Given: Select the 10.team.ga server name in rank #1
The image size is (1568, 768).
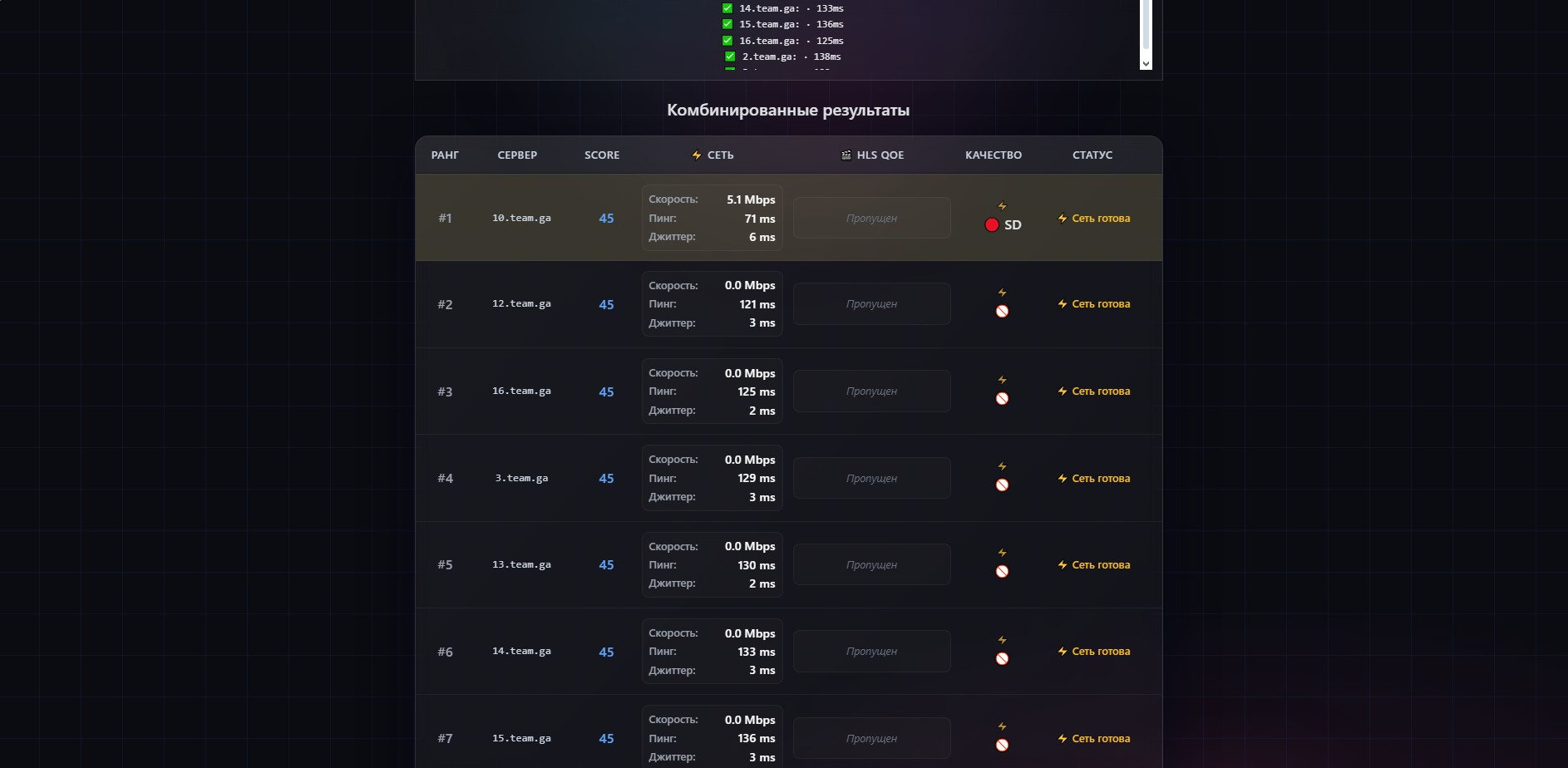Looking at the screenshot, I should pos(521,219).
